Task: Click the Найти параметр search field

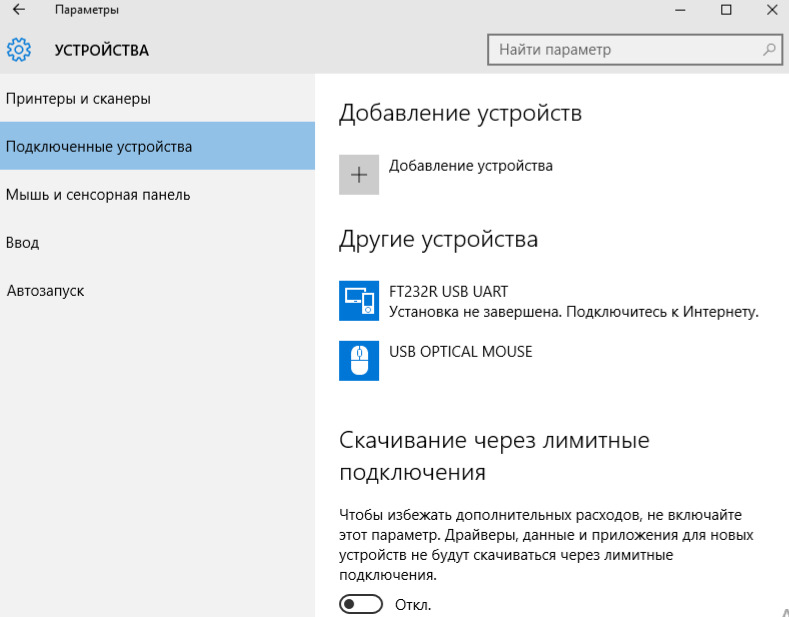Action: coord(635,49)
